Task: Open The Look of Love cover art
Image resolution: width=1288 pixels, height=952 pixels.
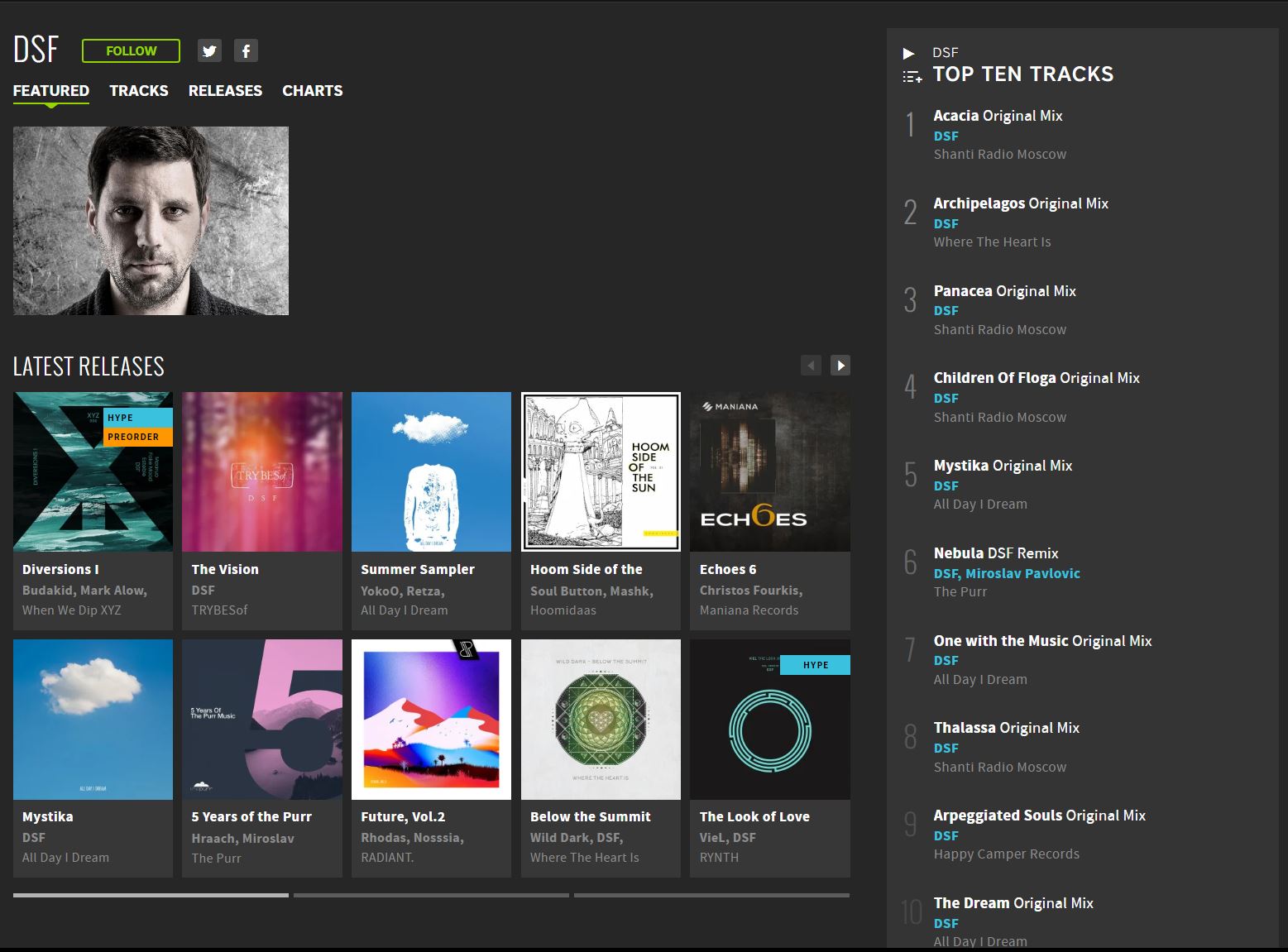Action: [x=770, y=720]
